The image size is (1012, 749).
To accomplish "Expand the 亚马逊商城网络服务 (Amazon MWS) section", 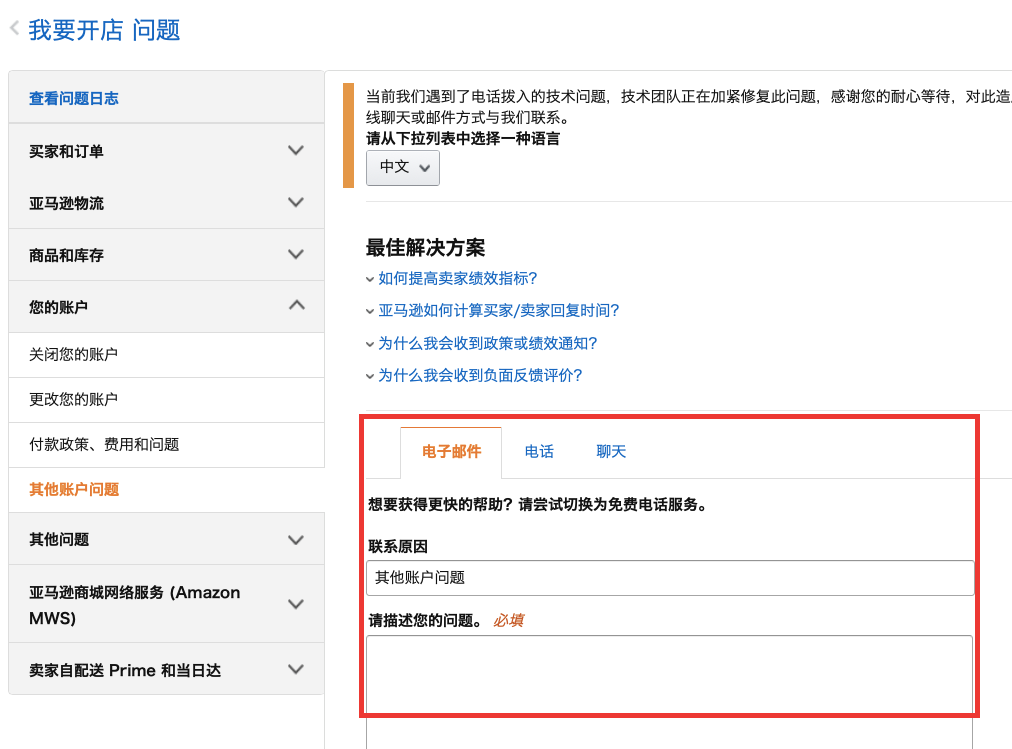I will click(x=165, y=603).
